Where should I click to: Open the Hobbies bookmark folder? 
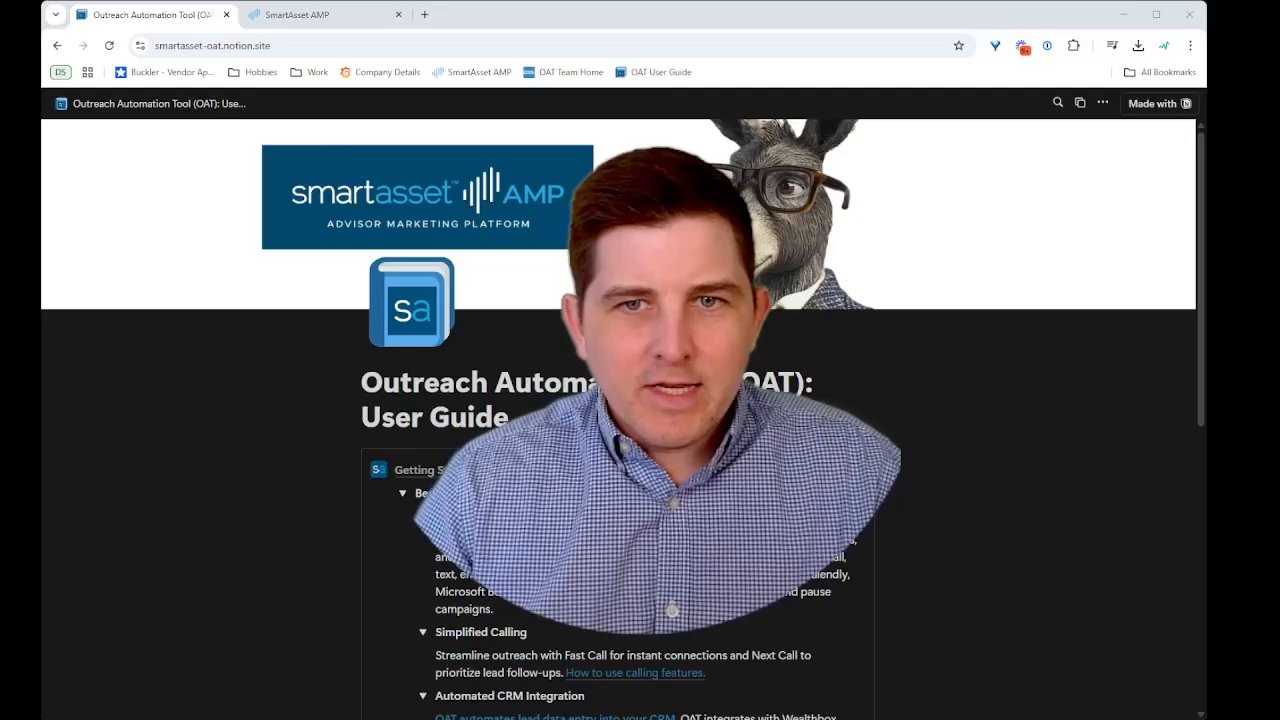(x=253, y=72)
